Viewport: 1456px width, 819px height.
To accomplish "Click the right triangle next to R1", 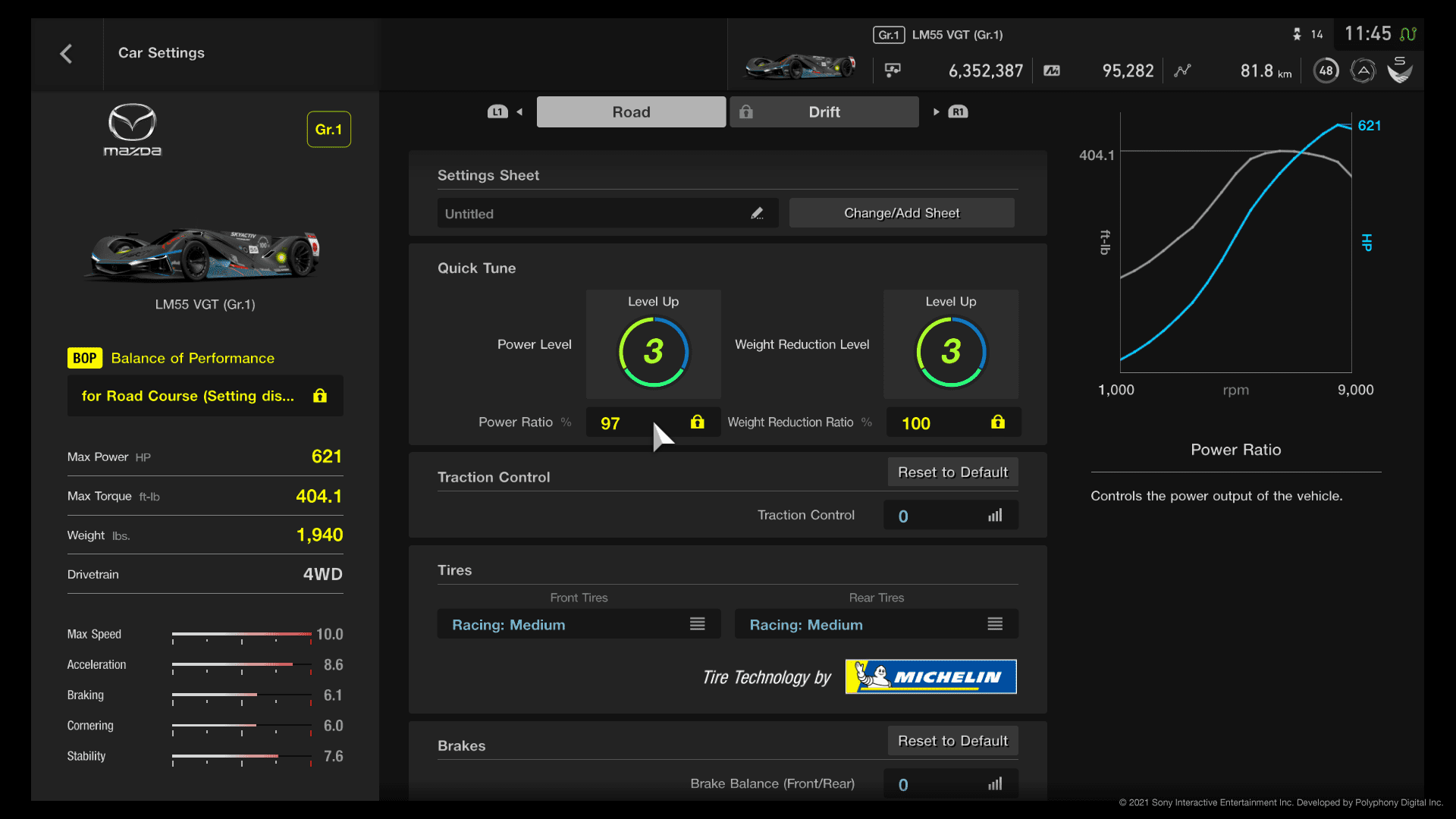I will 937,112.
